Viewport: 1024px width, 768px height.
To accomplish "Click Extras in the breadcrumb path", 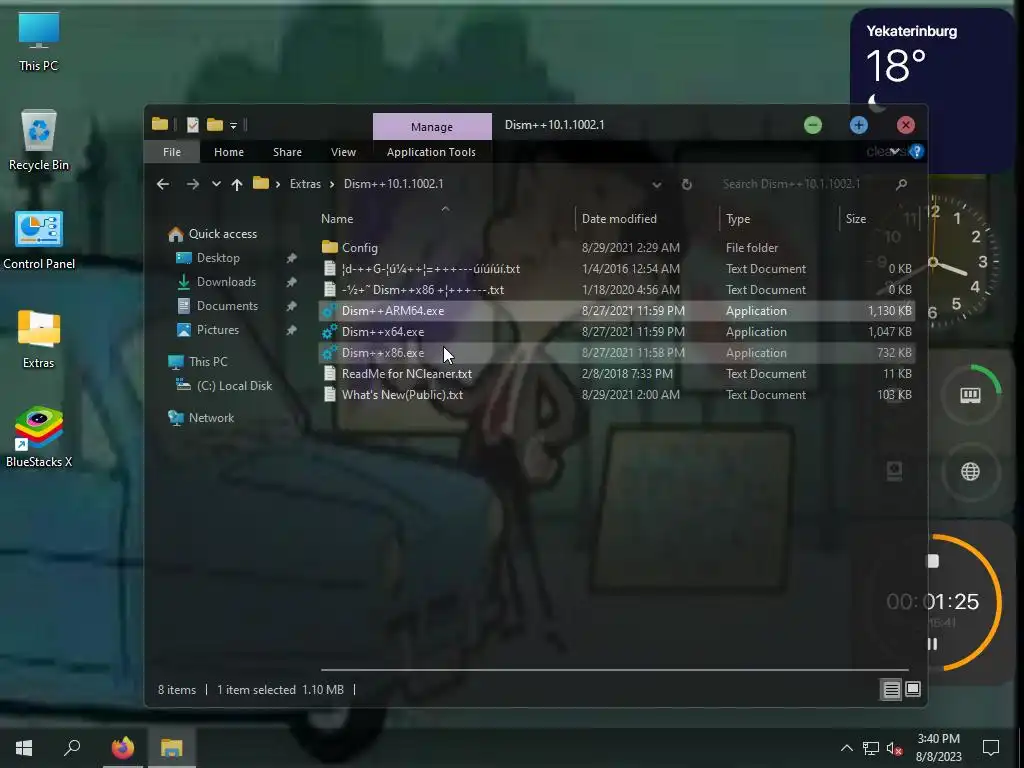I will [x=305, y=184].
